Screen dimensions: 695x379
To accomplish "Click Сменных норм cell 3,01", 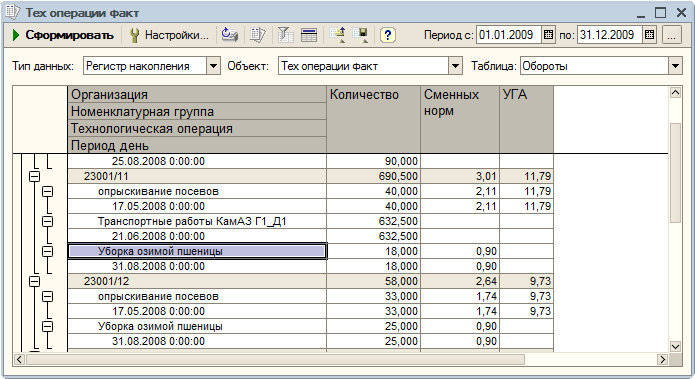I will (x=460, y=176).
